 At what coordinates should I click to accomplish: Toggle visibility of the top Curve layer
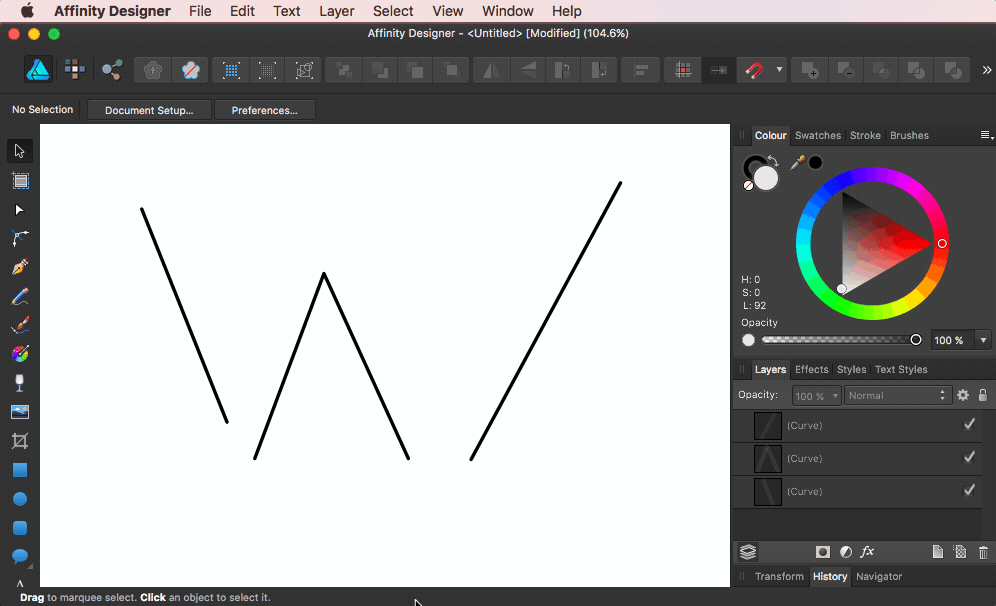[968, 424]
